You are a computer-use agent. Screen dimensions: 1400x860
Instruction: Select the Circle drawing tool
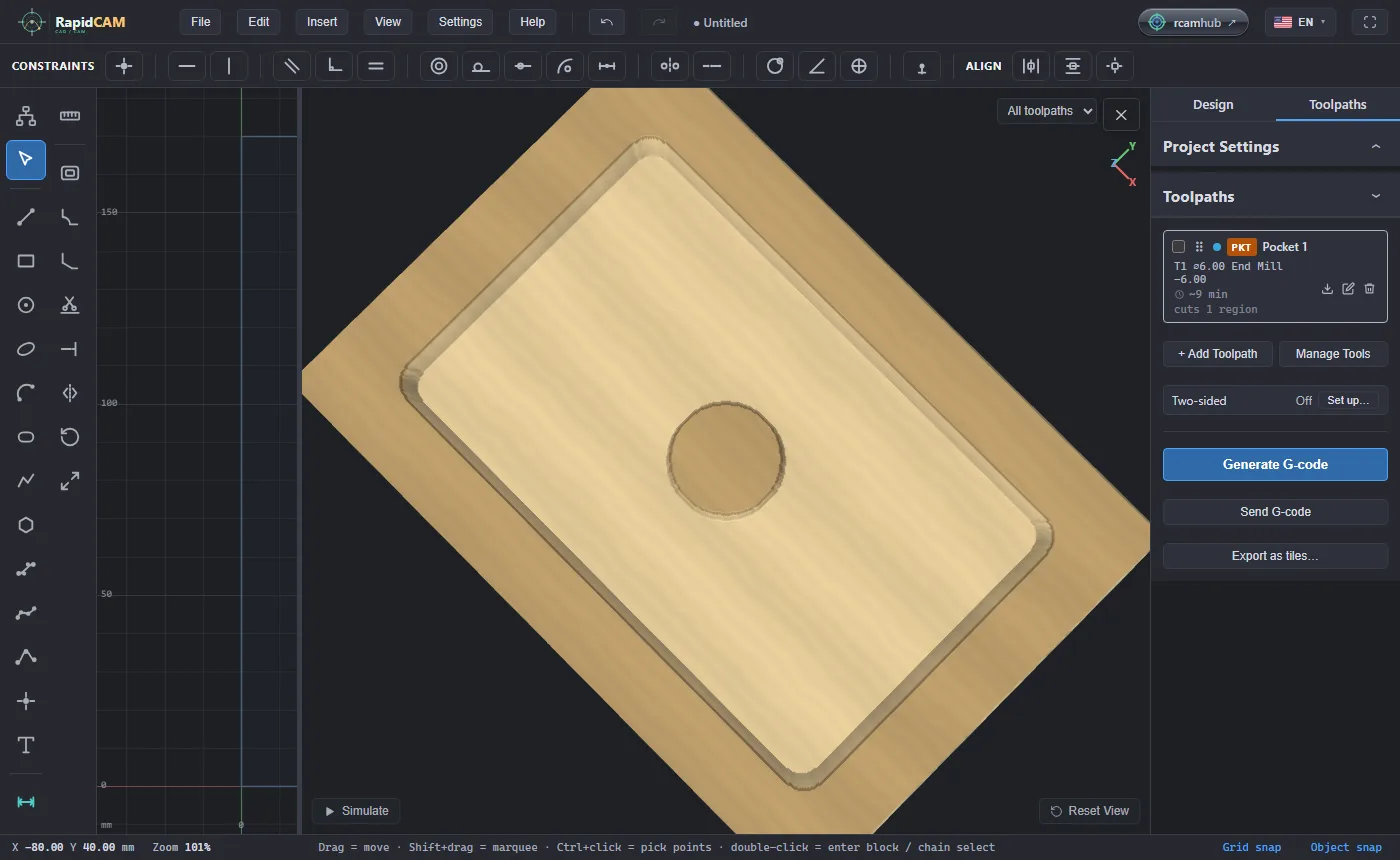click(x=26, y=305)
